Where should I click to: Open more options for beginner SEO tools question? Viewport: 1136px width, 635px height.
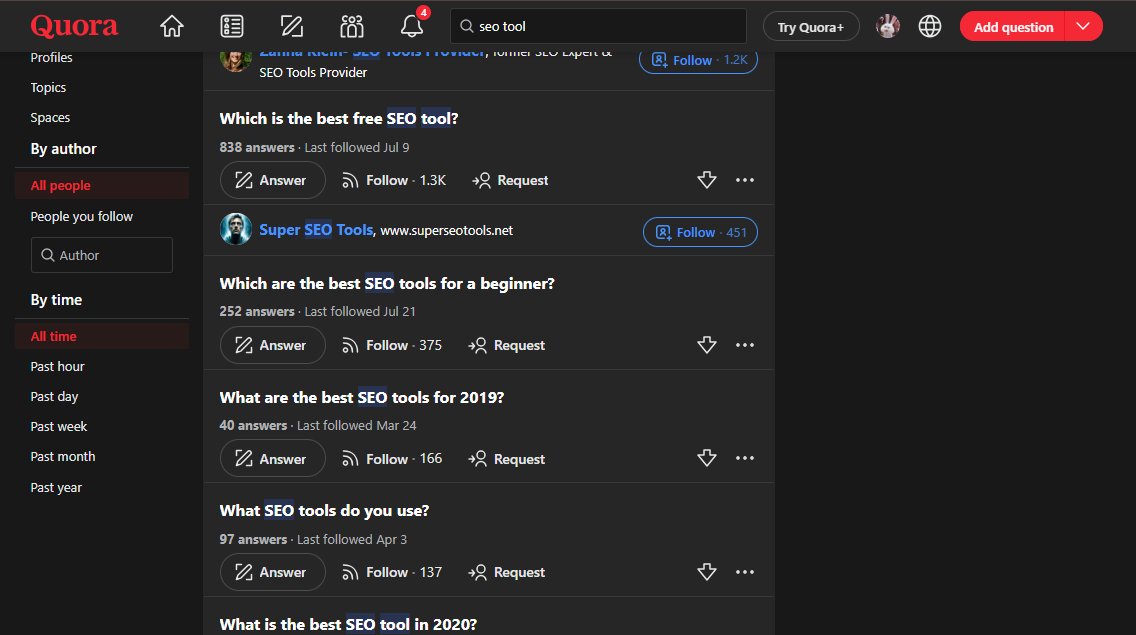pyautogui.click(x=745, y=345)
